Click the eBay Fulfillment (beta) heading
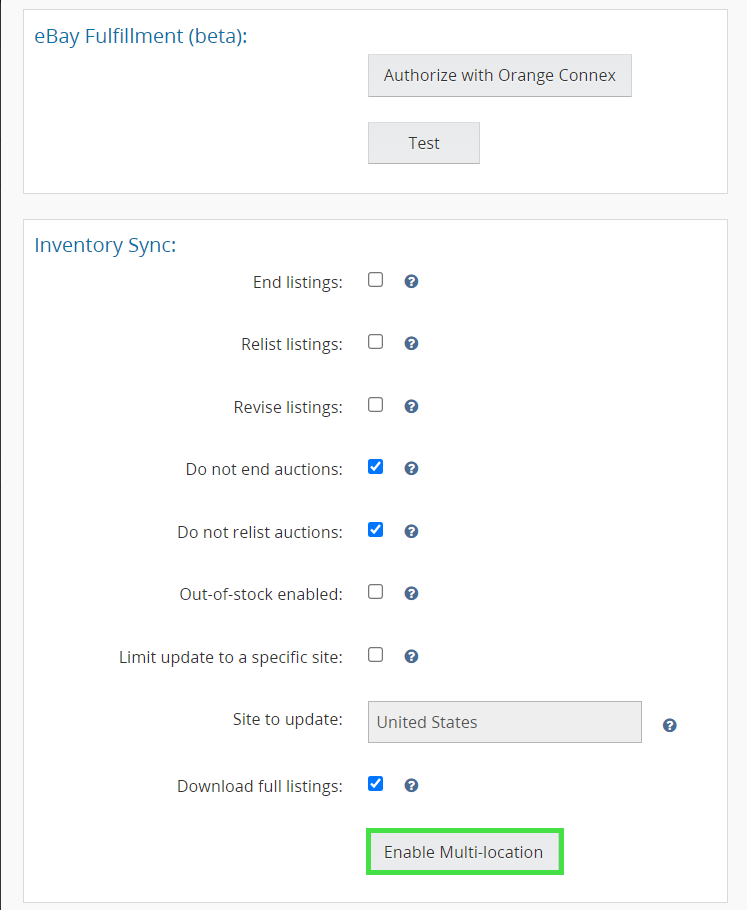Viewport: 747px width, 910px height. 141,36
